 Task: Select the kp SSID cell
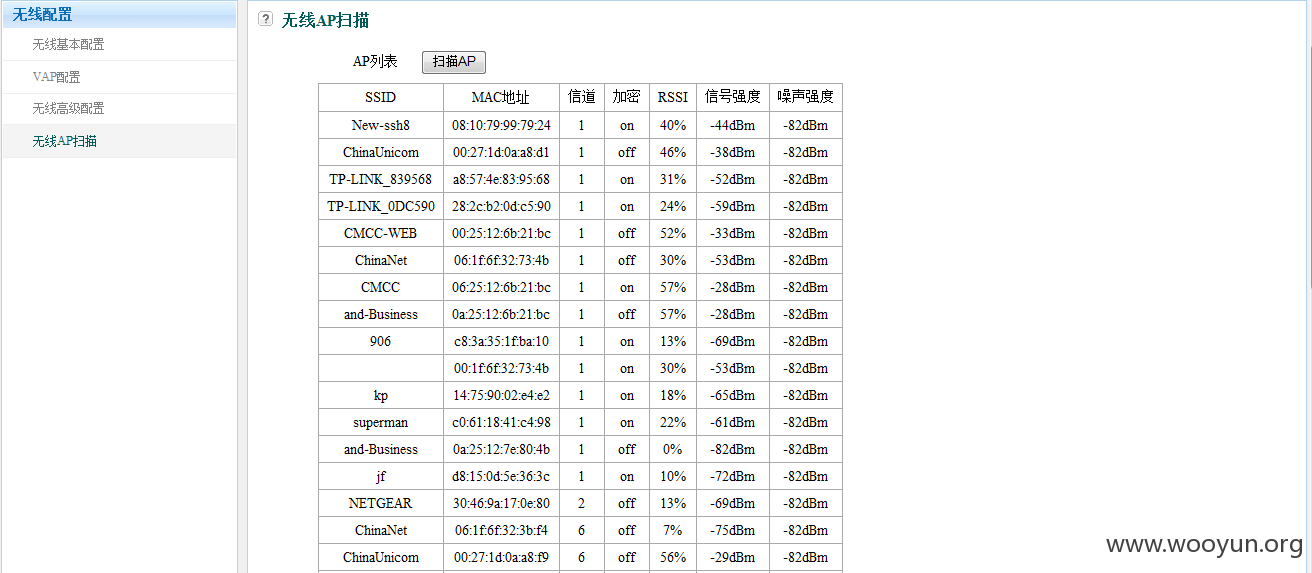(x=381, y=395)
